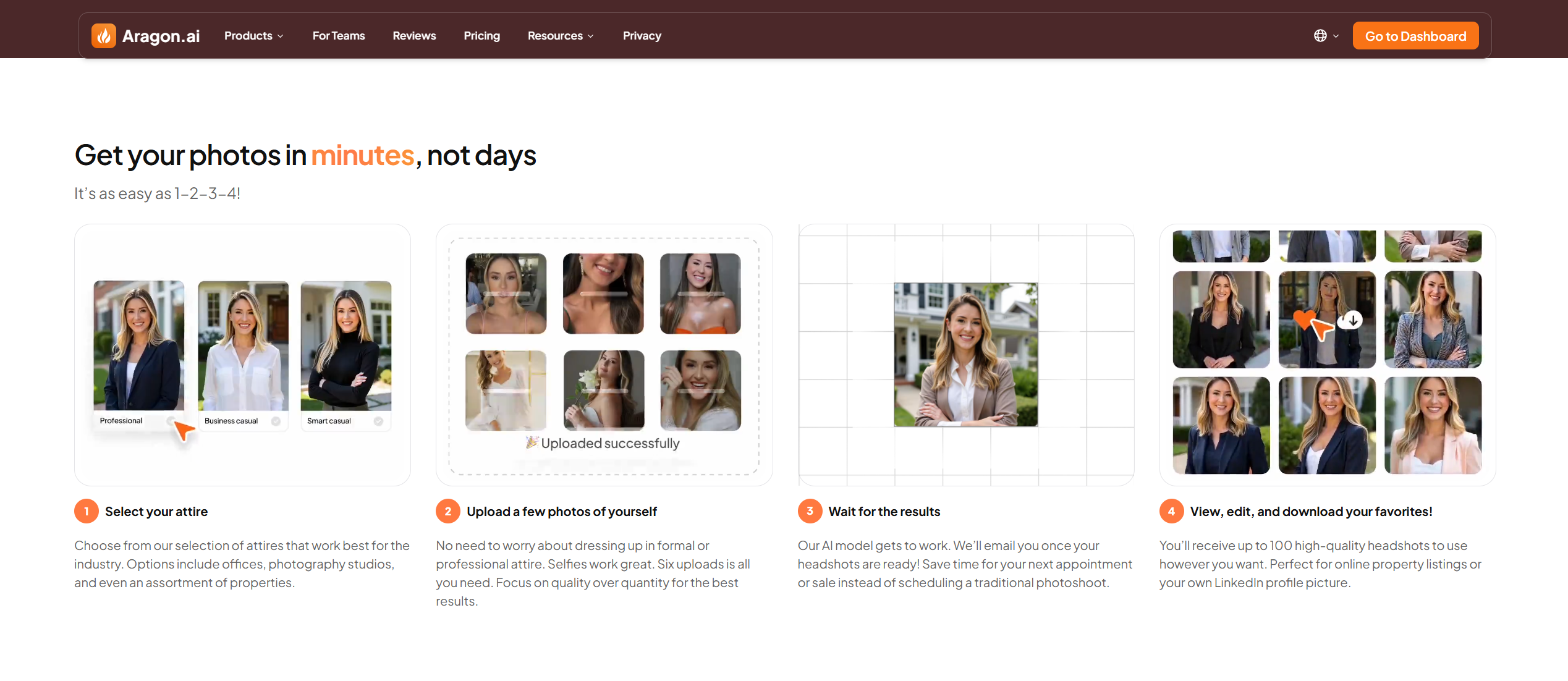Image resolution: width=1568 pixels, height=681 pixels.
Task: Click the numbered badge for step 3
Action: (810, 511)
